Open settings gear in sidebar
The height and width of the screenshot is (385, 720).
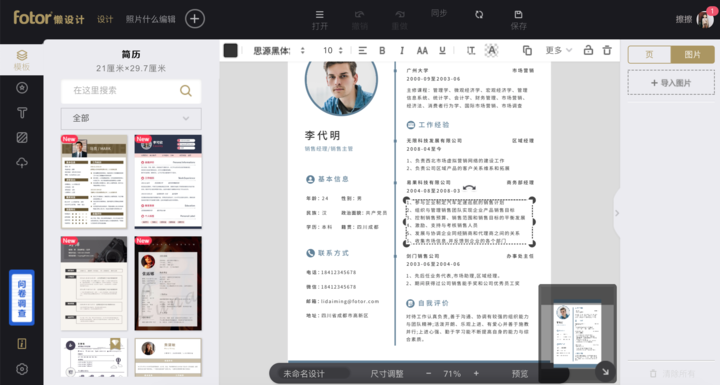(22, 369)
